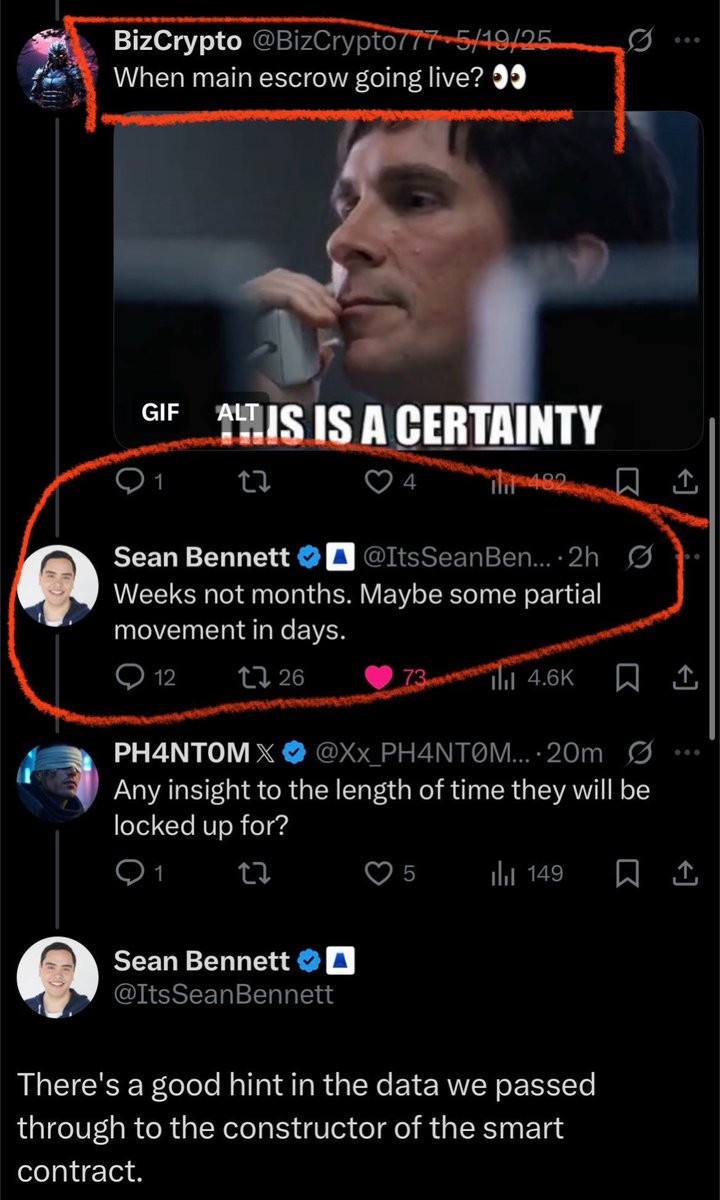Open PH4NTOM's profile avatar
Viewport: 720px width, 1200px height.
pyautogui.click(x=58, y=782)
